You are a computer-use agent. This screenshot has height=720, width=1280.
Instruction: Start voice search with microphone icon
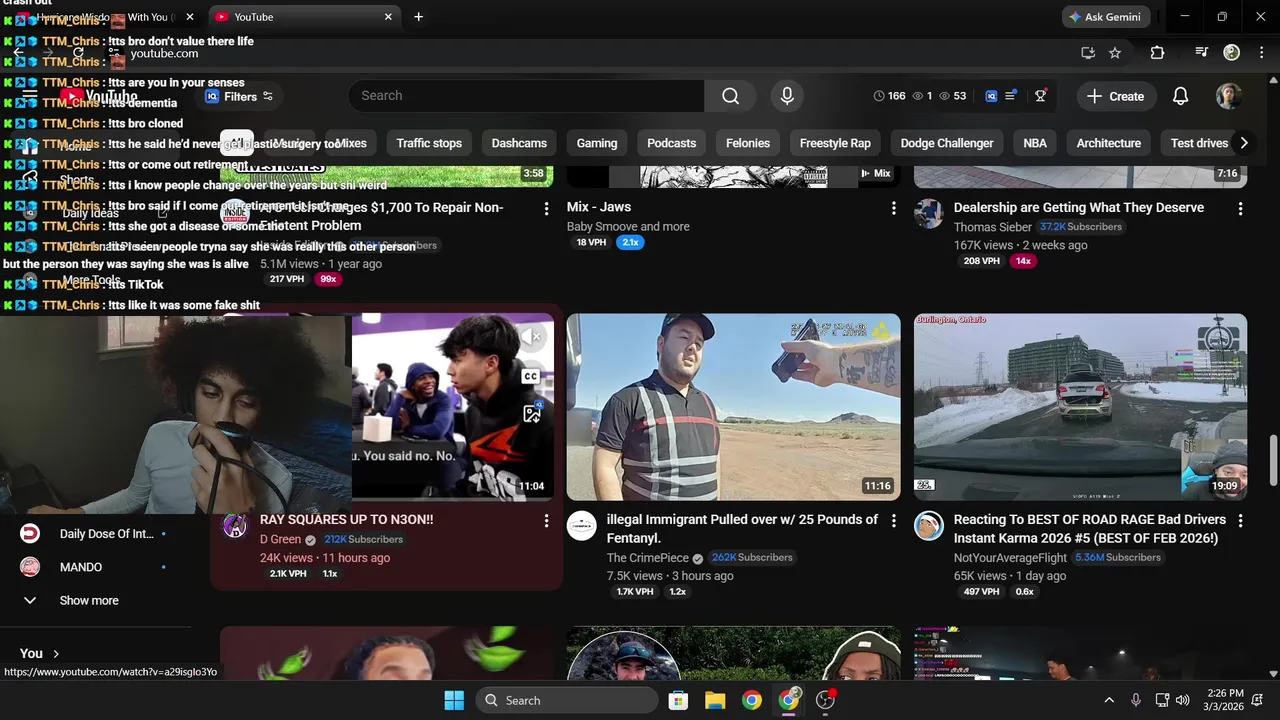[x=787, y=96]
